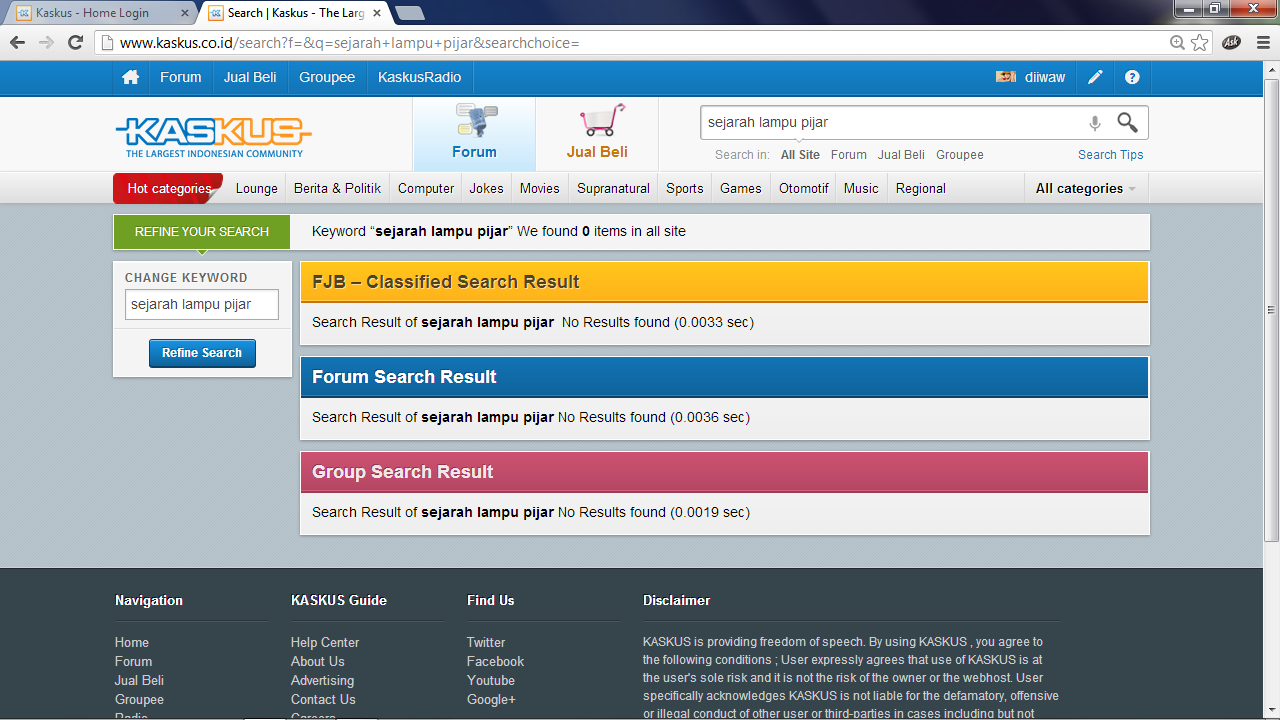Open the About Us link
The width and height of the screenshot is (1280, 720).
[318, 662]
